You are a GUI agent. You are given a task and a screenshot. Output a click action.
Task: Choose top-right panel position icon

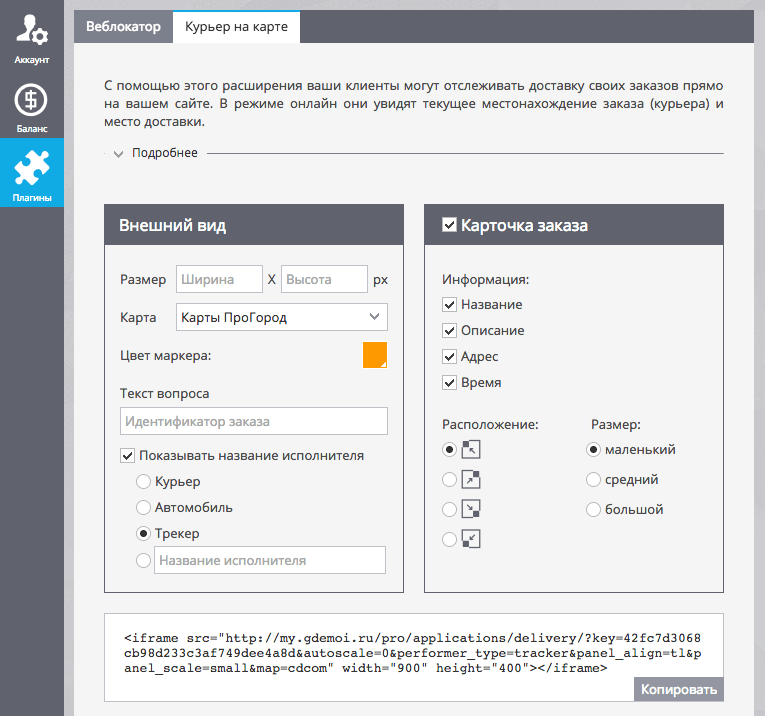click(471, 480)
